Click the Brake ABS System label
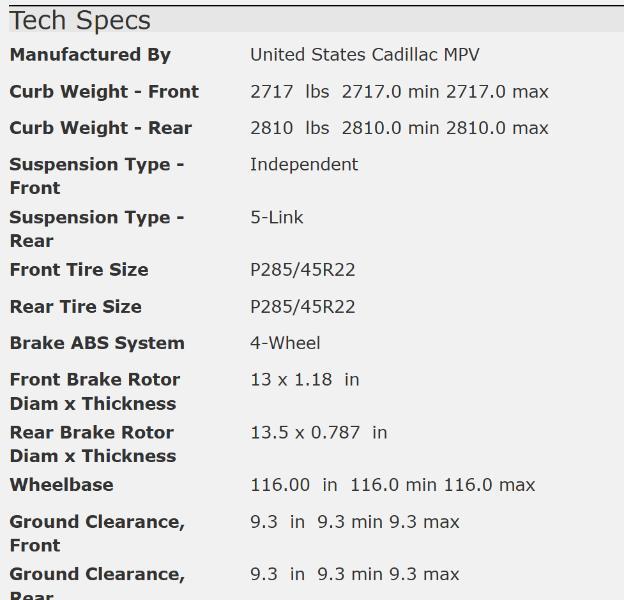 pos(97,343)
